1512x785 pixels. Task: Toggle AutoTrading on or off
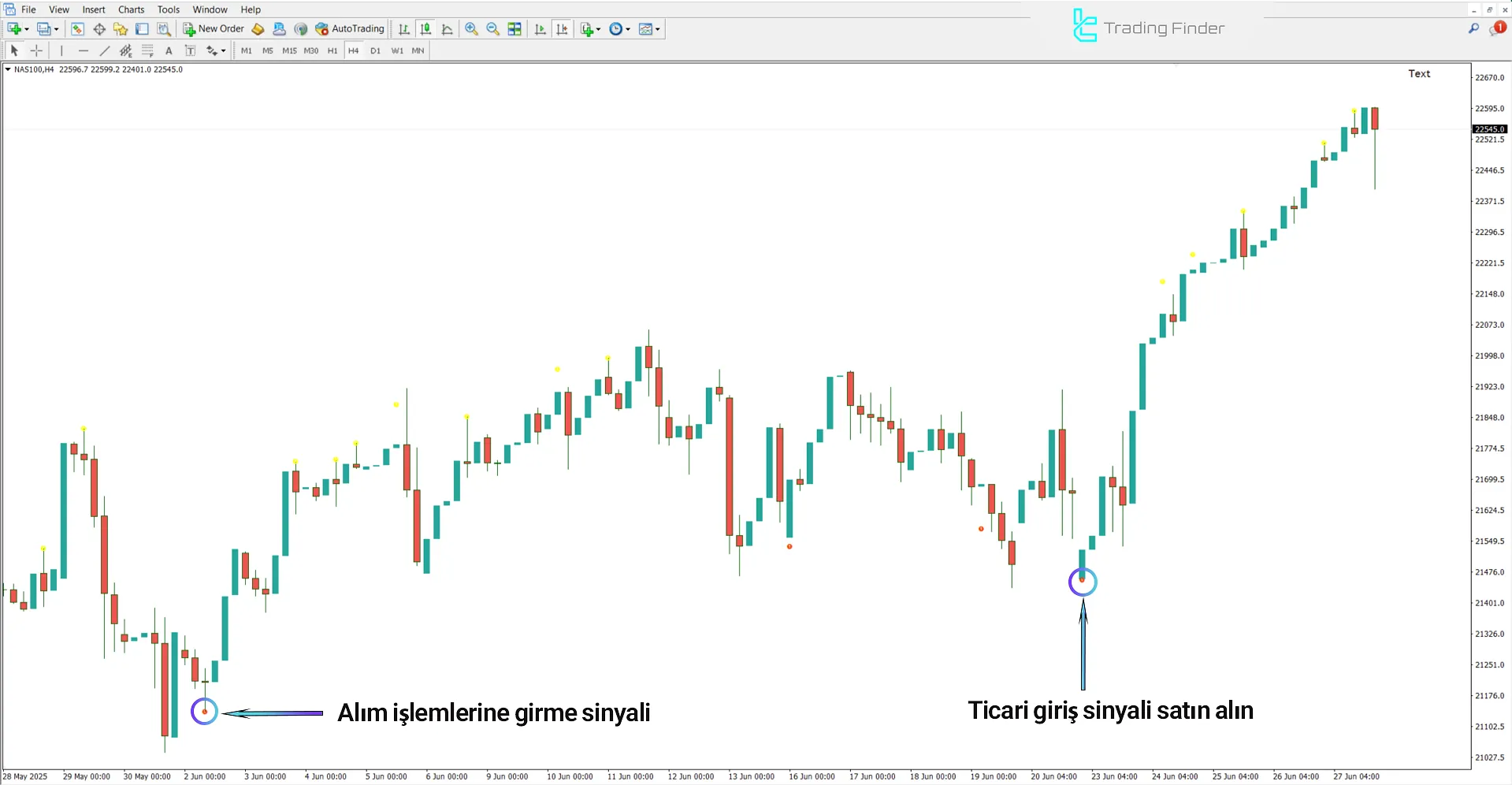click(x=350, y=29)
